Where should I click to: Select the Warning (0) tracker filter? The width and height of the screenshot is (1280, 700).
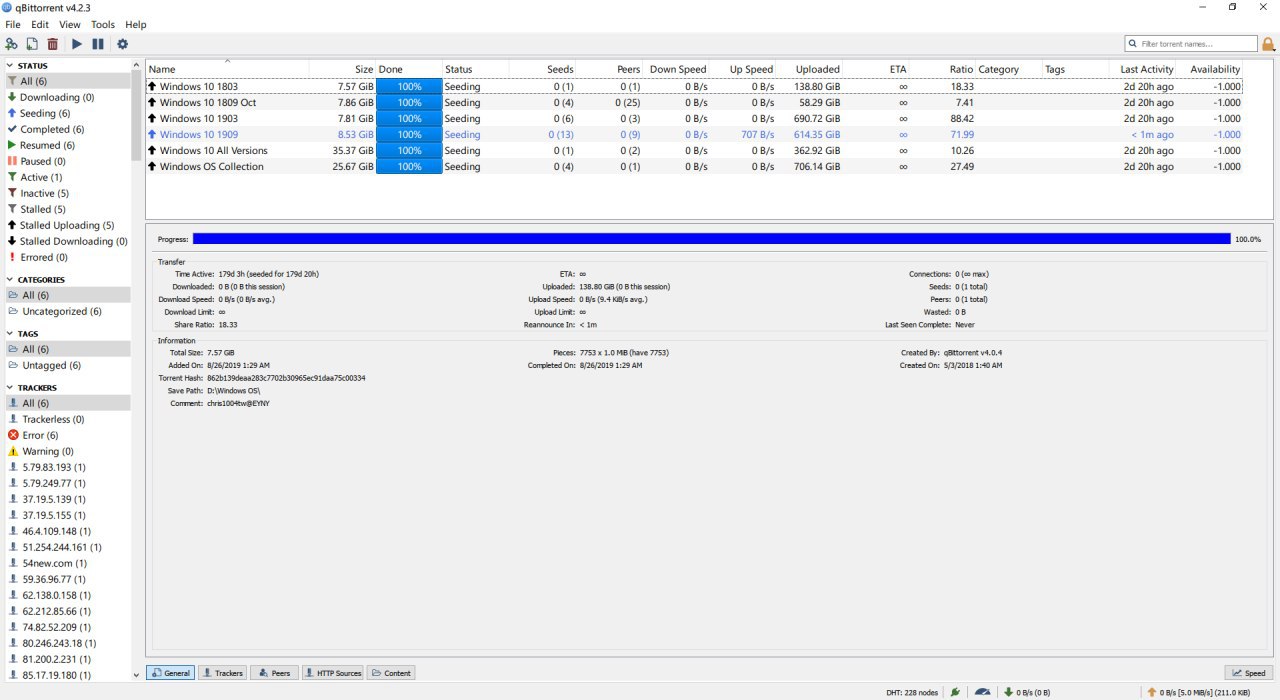(x=47, y=451)
